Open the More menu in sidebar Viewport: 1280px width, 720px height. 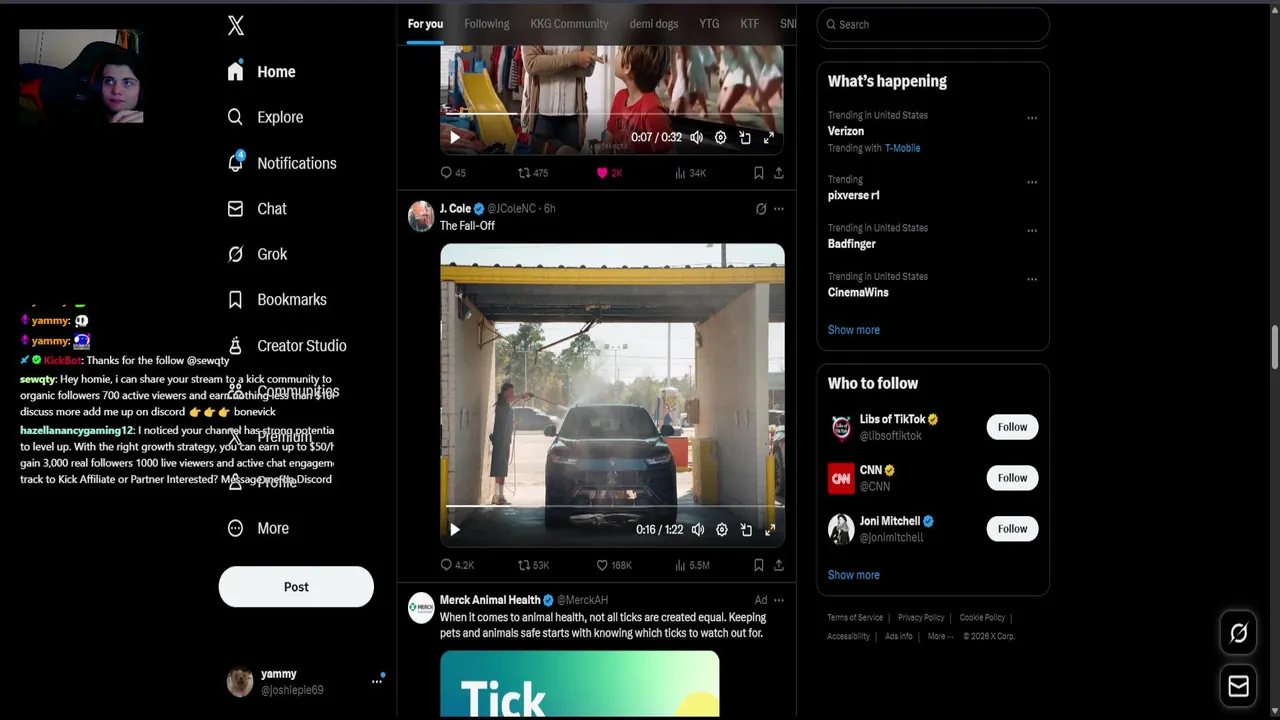(258, 528)
